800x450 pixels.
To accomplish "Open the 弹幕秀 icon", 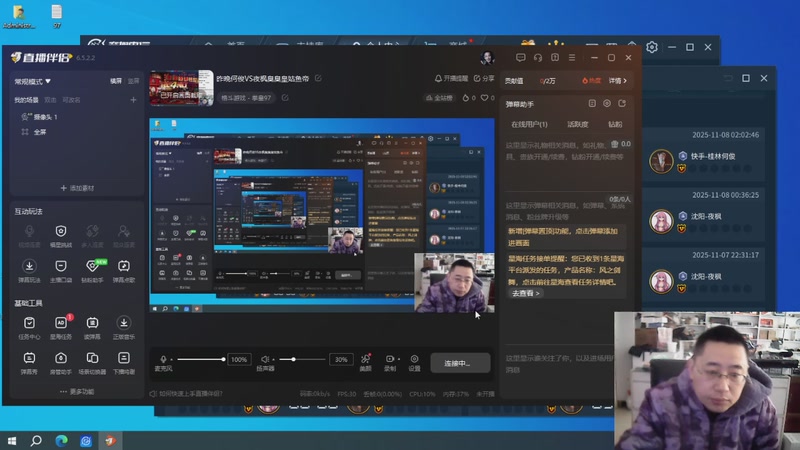I will point(30,358).
